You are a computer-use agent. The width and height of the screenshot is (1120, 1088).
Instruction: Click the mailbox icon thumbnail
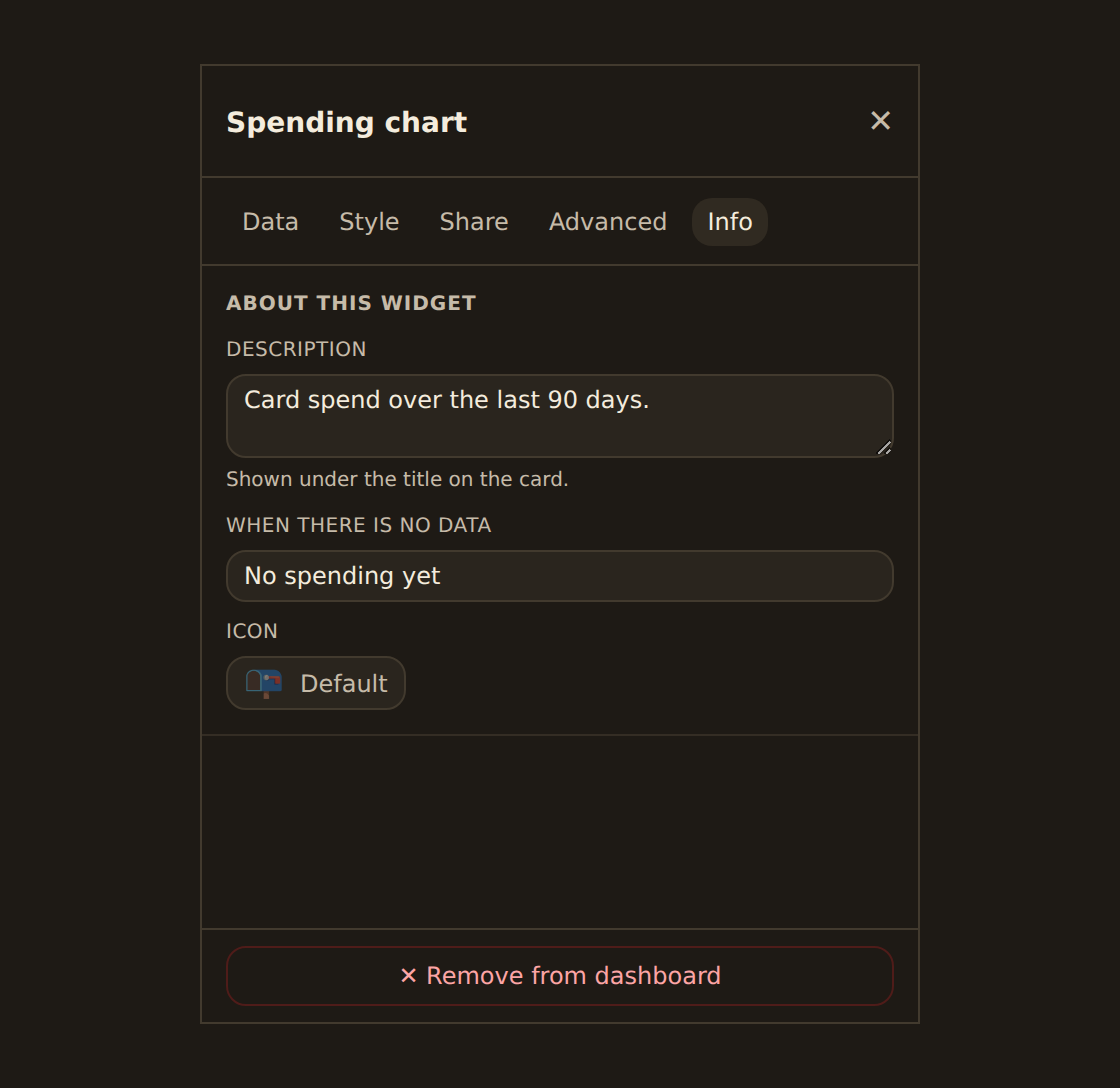tap(264, 683)
